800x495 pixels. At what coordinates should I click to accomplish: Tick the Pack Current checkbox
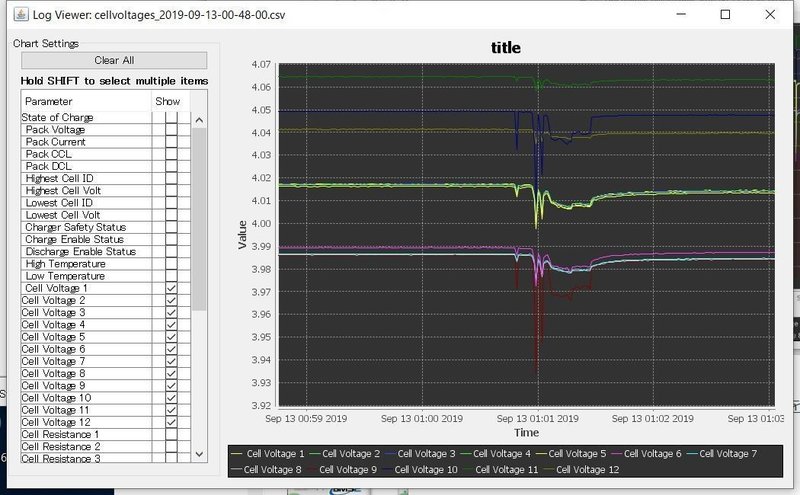171,142
